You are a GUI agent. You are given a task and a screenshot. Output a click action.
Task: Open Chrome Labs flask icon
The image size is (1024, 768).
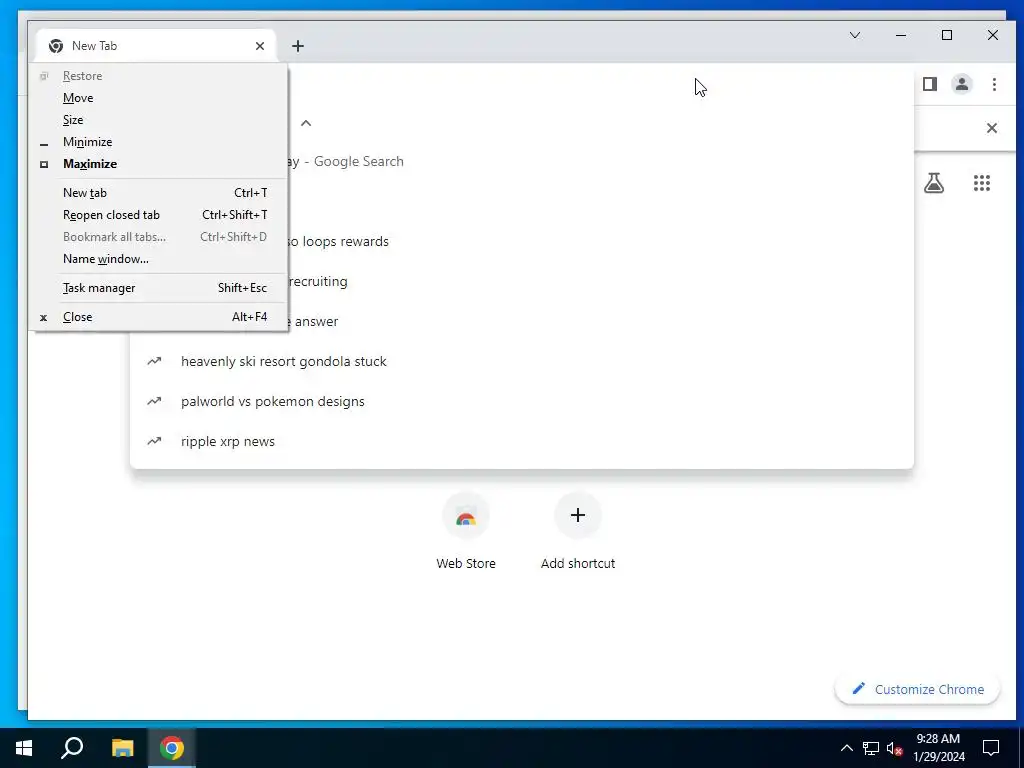tap(934, 183)
